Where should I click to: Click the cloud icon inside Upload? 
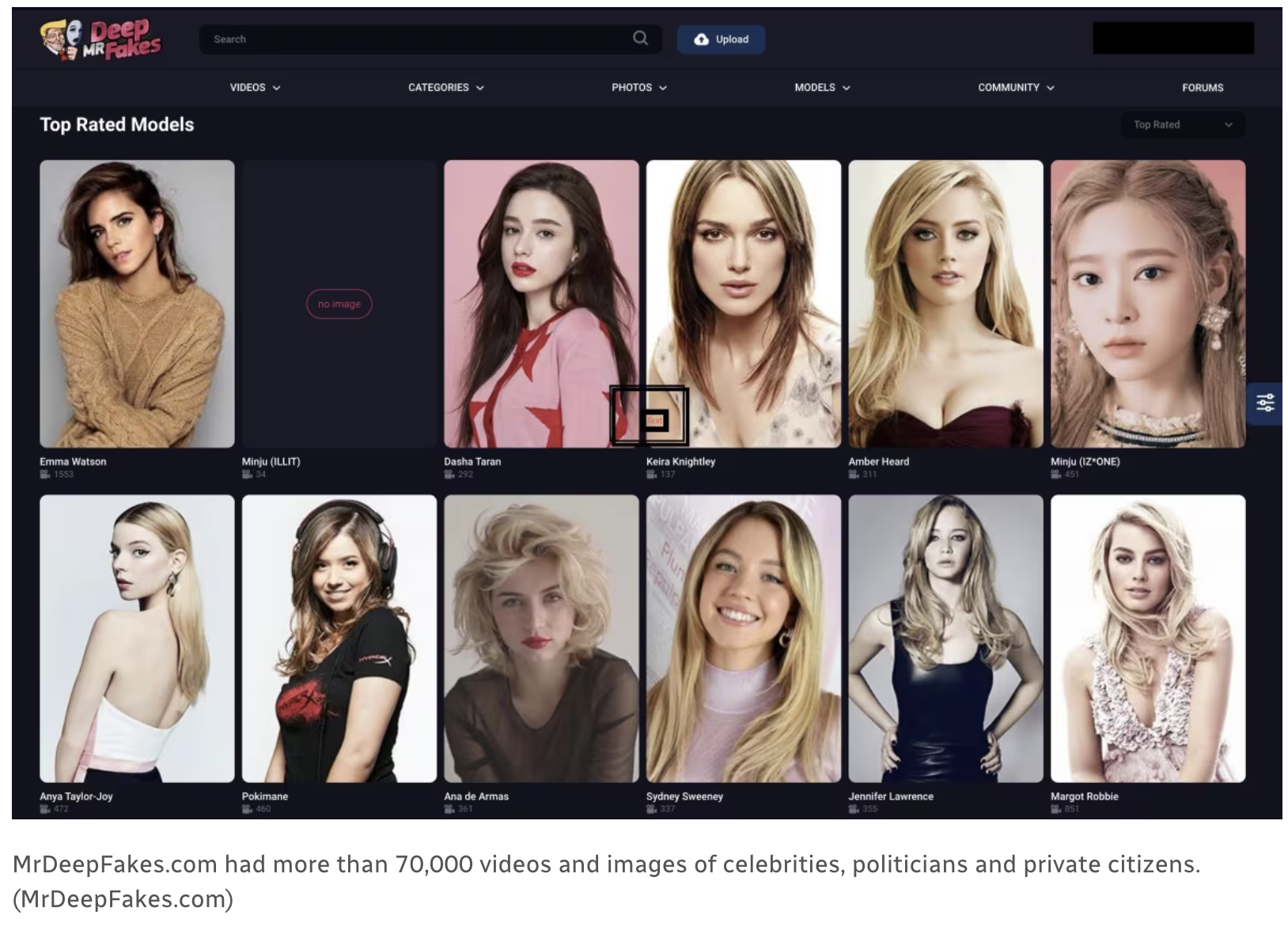pyautogui.click(x=701, y=40)
